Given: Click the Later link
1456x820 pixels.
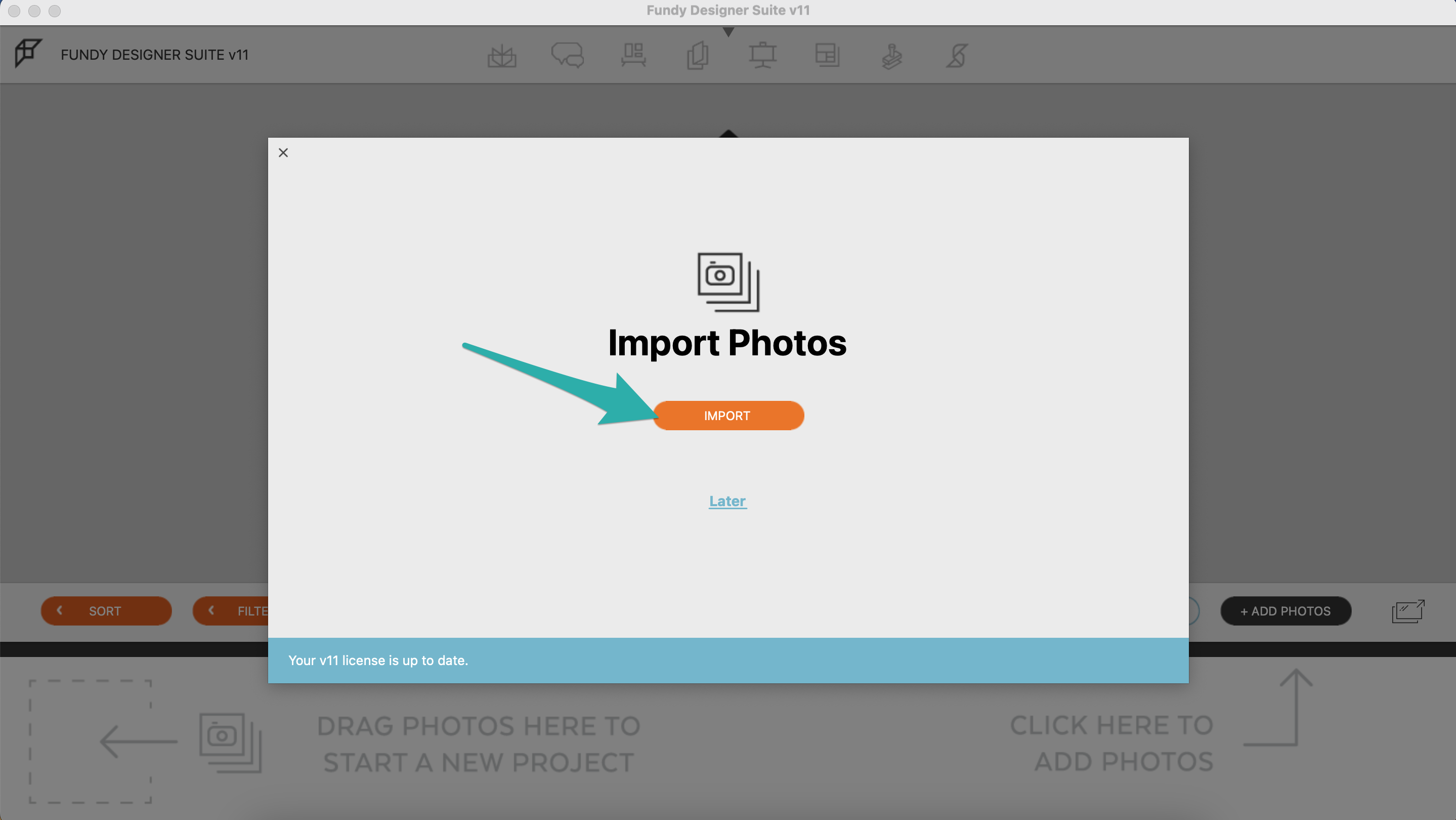Looking at the screenshot, I should [x=727, y=501].
